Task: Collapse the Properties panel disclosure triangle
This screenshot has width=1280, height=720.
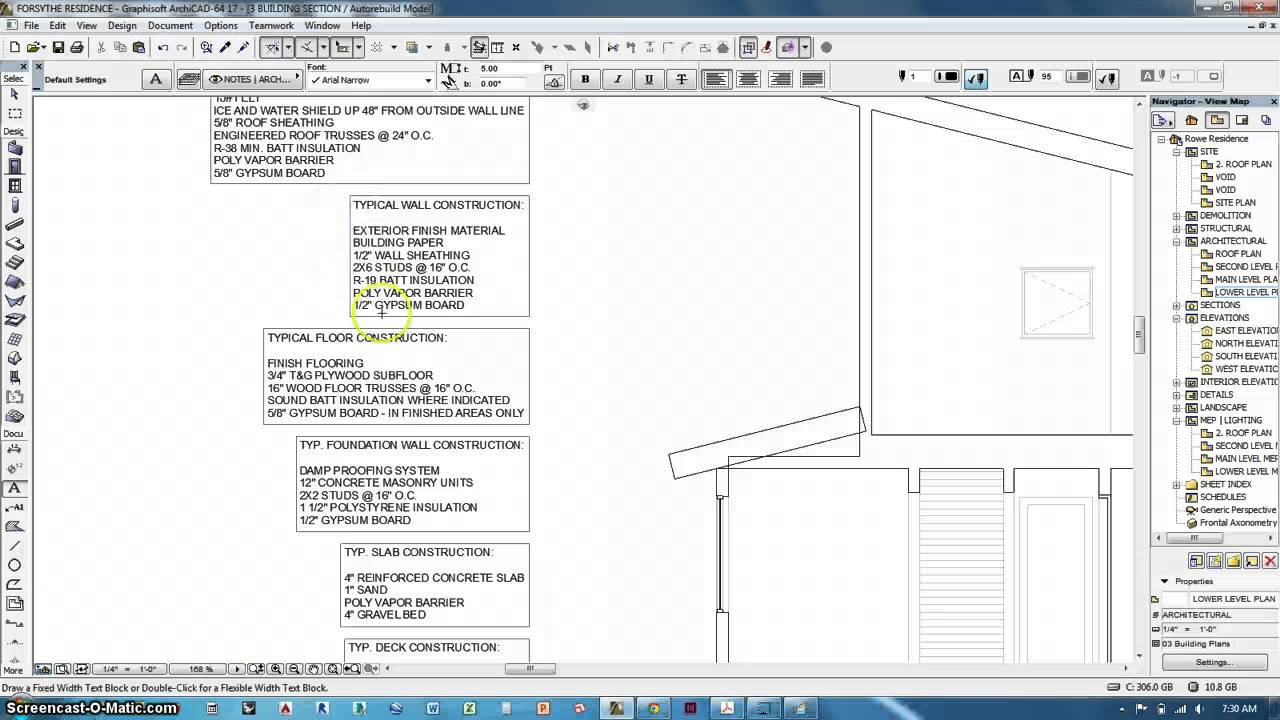Action: tap(1164, 581)
